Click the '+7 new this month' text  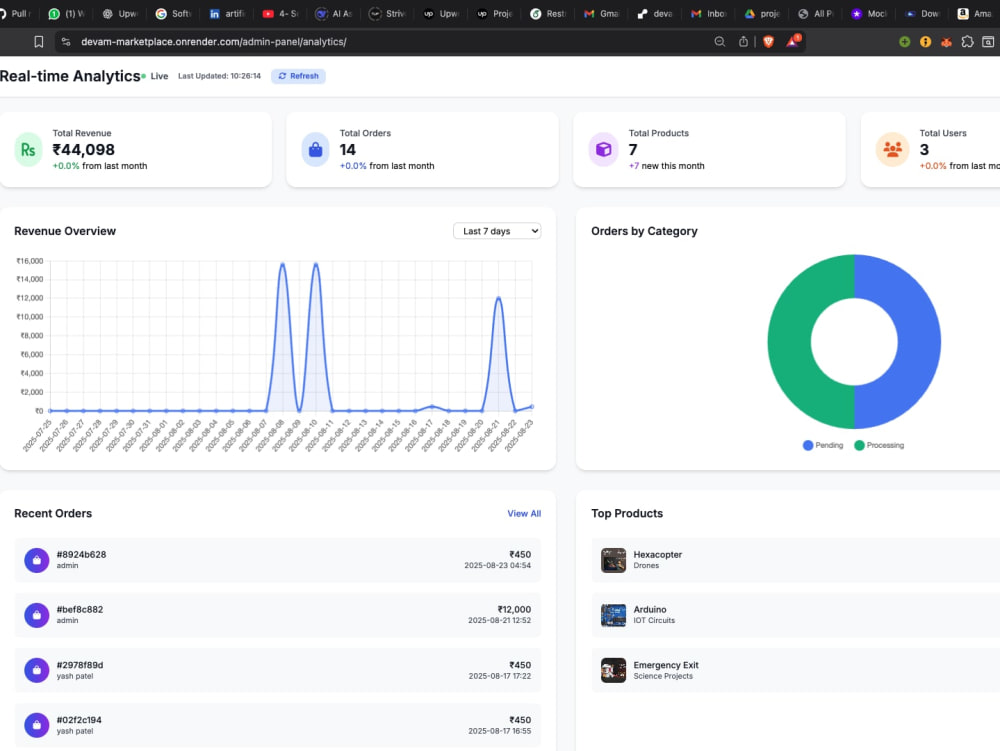click(666, 166)
